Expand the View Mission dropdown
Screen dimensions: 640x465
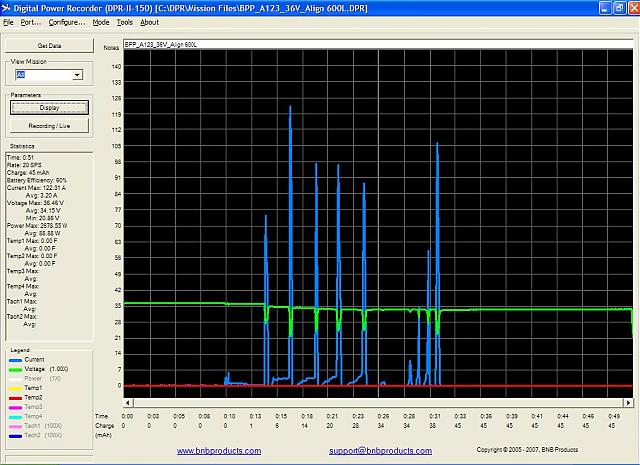coord(77,75)
